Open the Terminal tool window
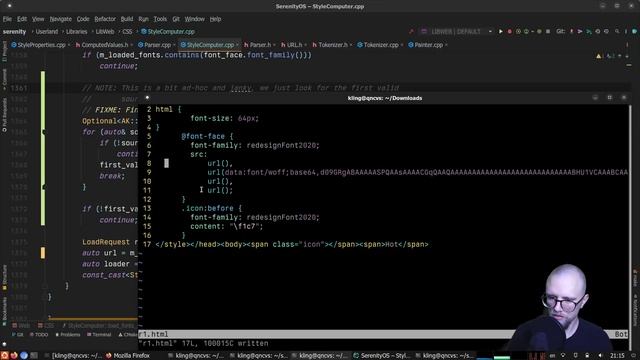Screen dimensions: 640x360 [99, 335]
